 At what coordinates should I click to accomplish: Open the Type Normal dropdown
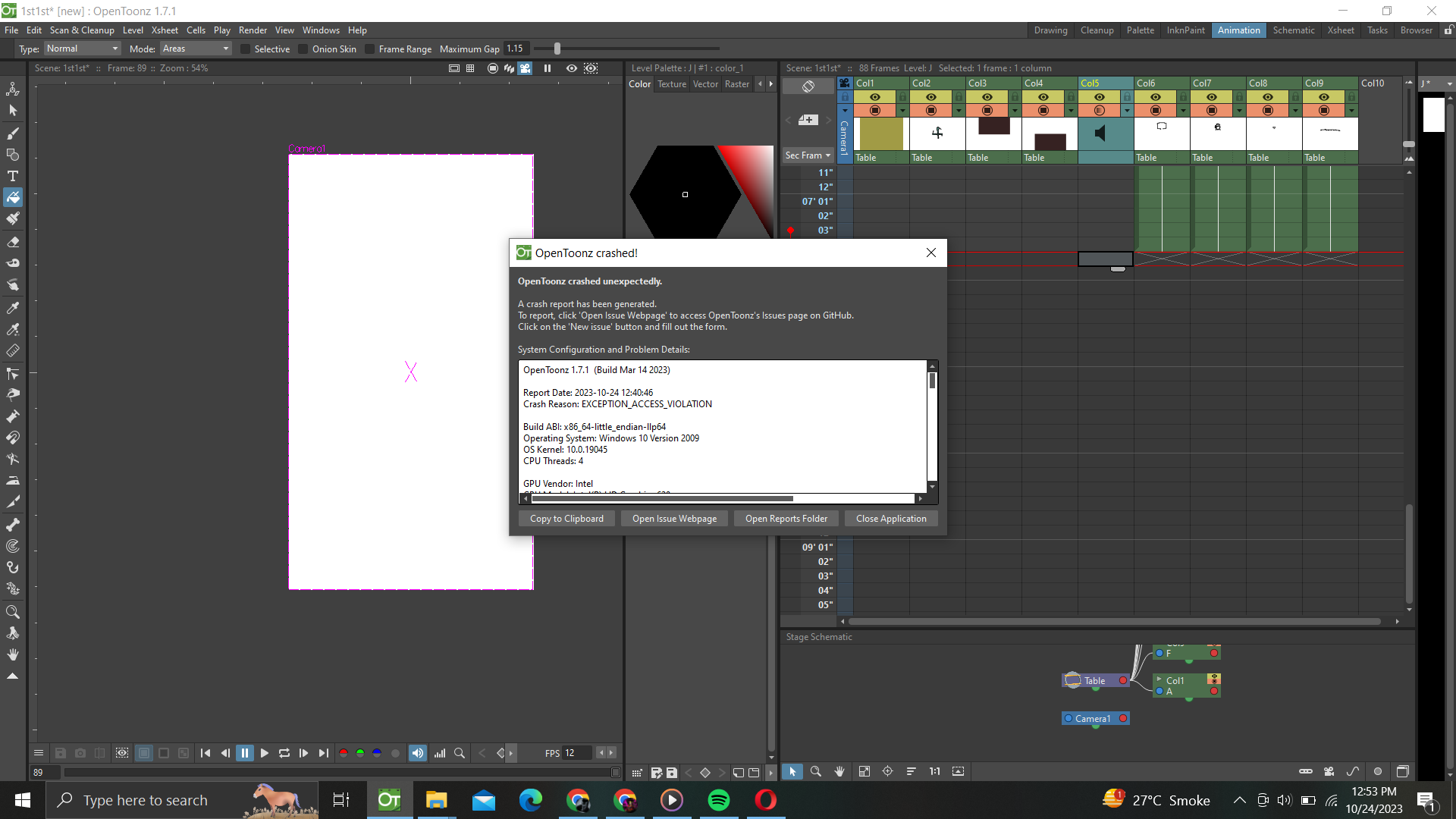coord(81,49)
